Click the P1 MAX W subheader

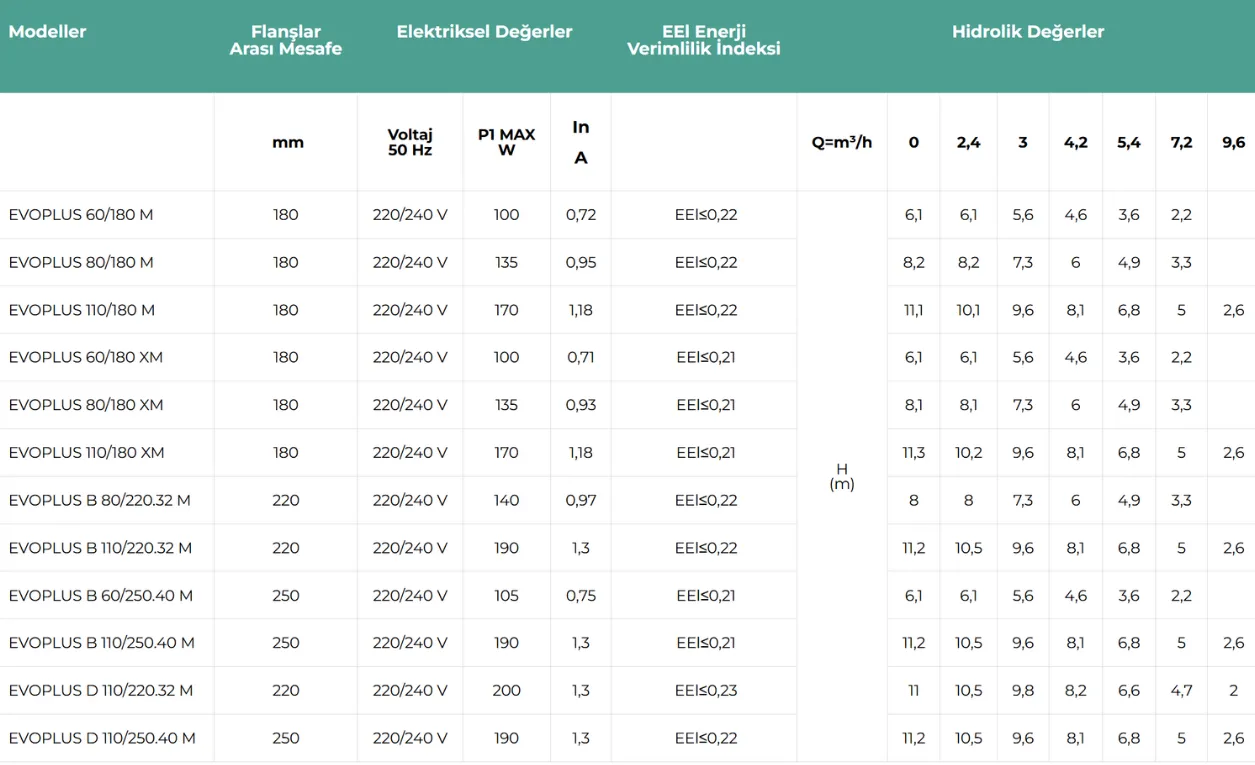click(507, 143)
